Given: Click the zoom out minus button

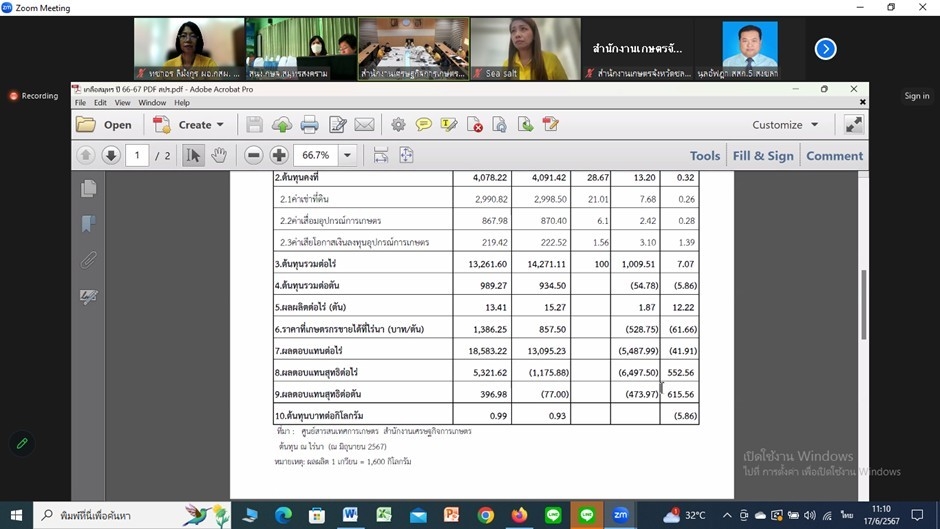Looking at the screenshot, I should 253,155.
